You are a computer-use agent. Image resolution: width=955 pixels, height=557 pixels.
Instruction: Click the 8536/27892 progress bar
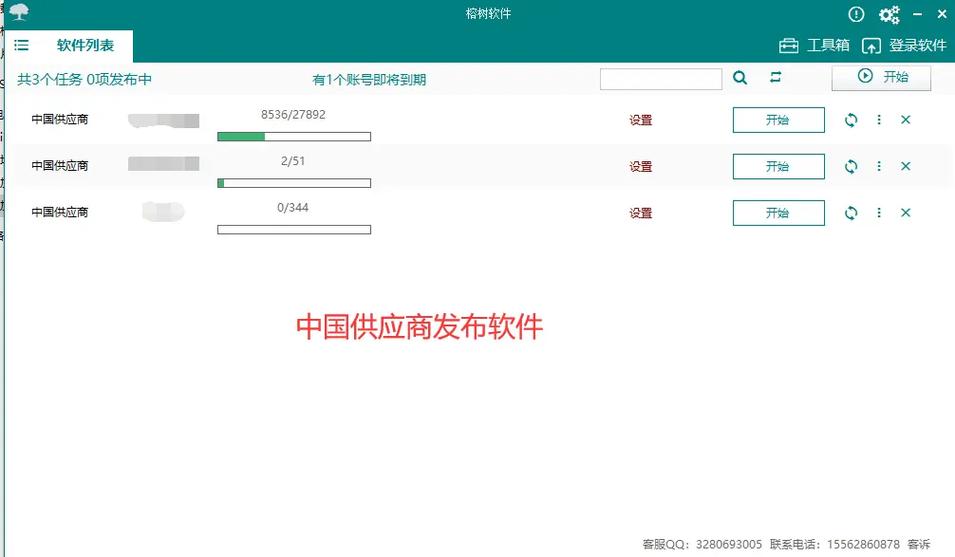pos(294,136)
